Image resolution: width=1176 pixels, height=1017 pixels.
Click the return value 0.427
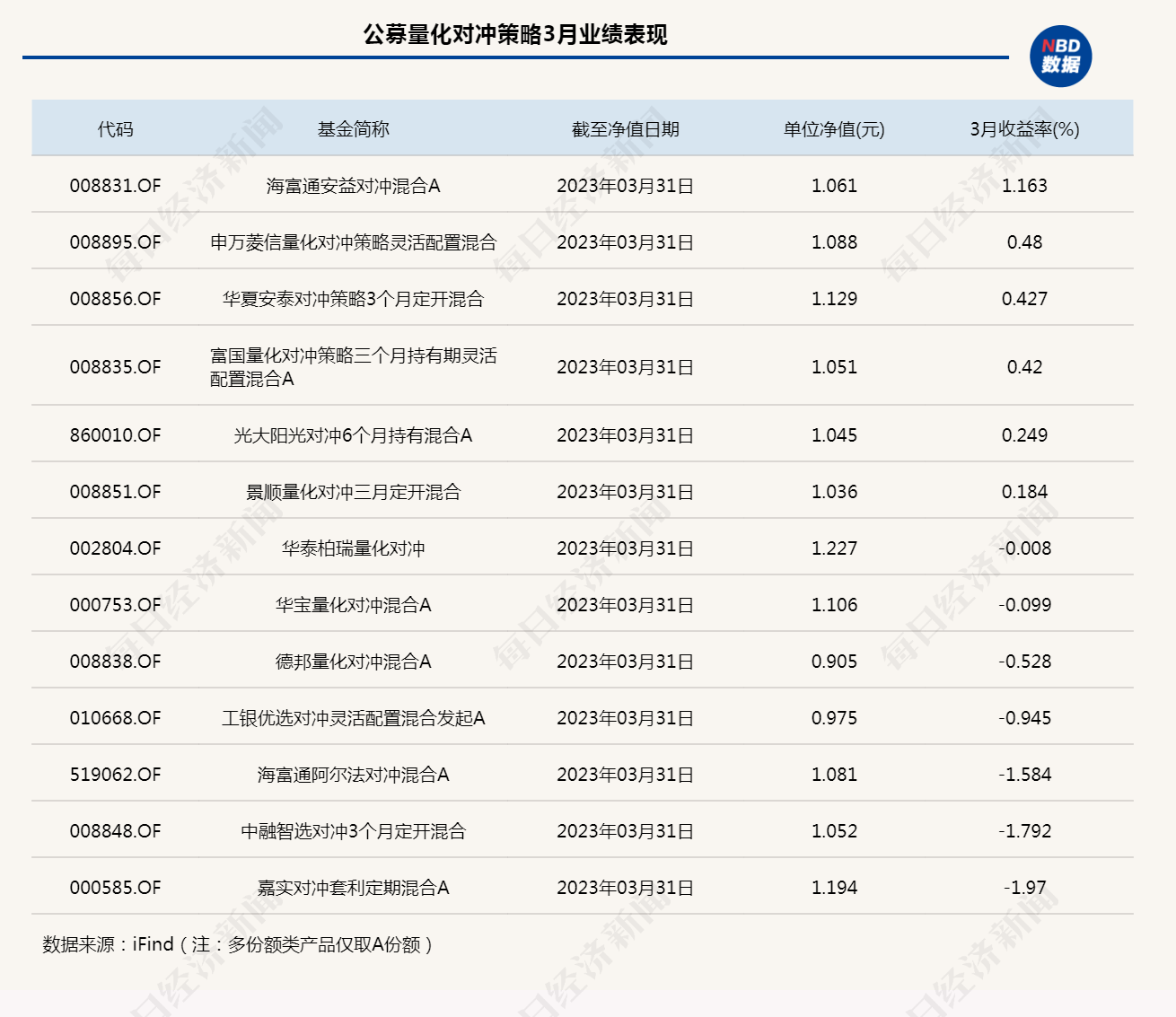pyautogui.click(x=1024, y=299)
